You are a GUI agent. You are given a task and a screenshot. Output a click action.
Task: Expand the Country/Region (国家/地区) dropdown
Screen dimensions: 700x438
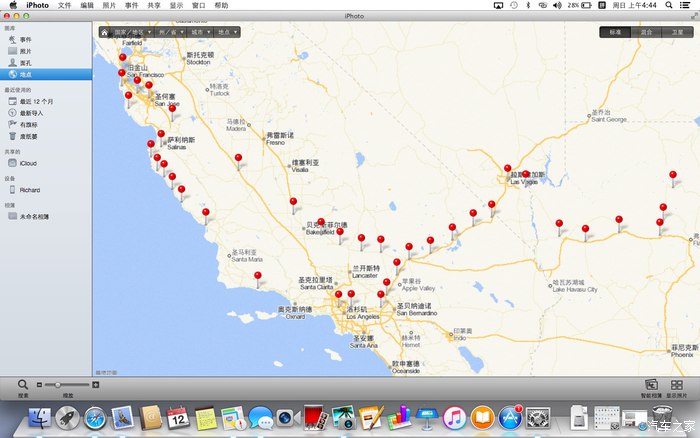coord(132,32)
